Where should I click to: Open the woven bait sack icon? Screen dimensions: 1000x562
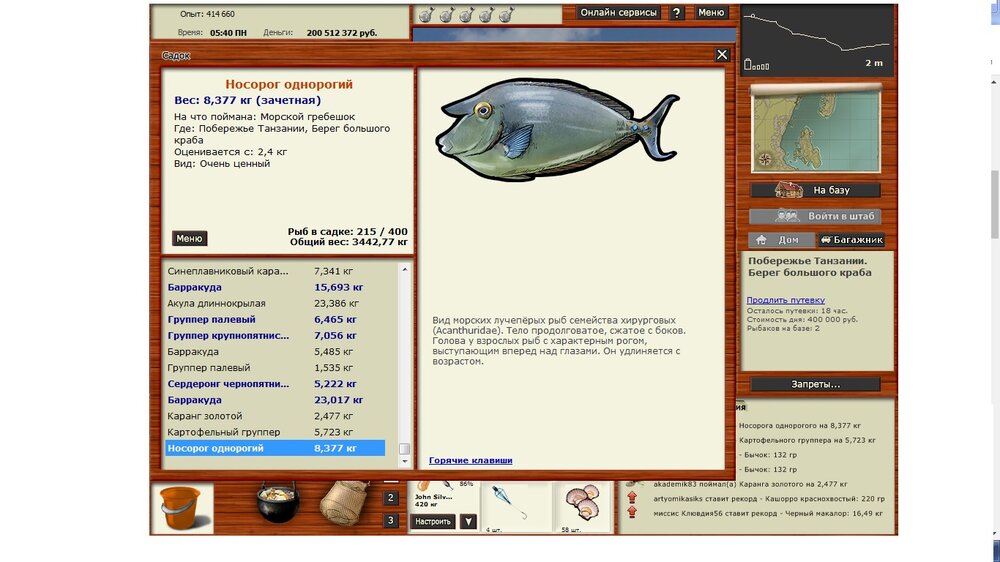tap(343, 503)
